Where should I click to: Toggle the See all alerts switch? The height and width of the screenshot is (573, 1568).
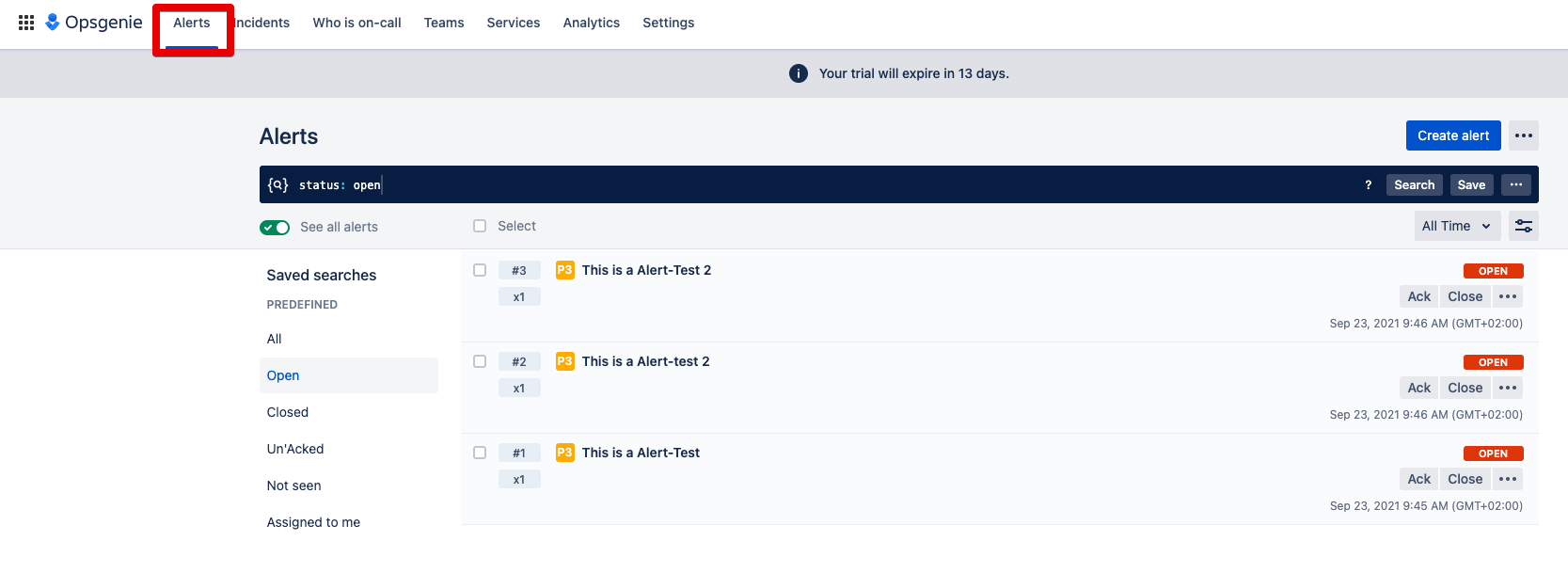(275, 227)
